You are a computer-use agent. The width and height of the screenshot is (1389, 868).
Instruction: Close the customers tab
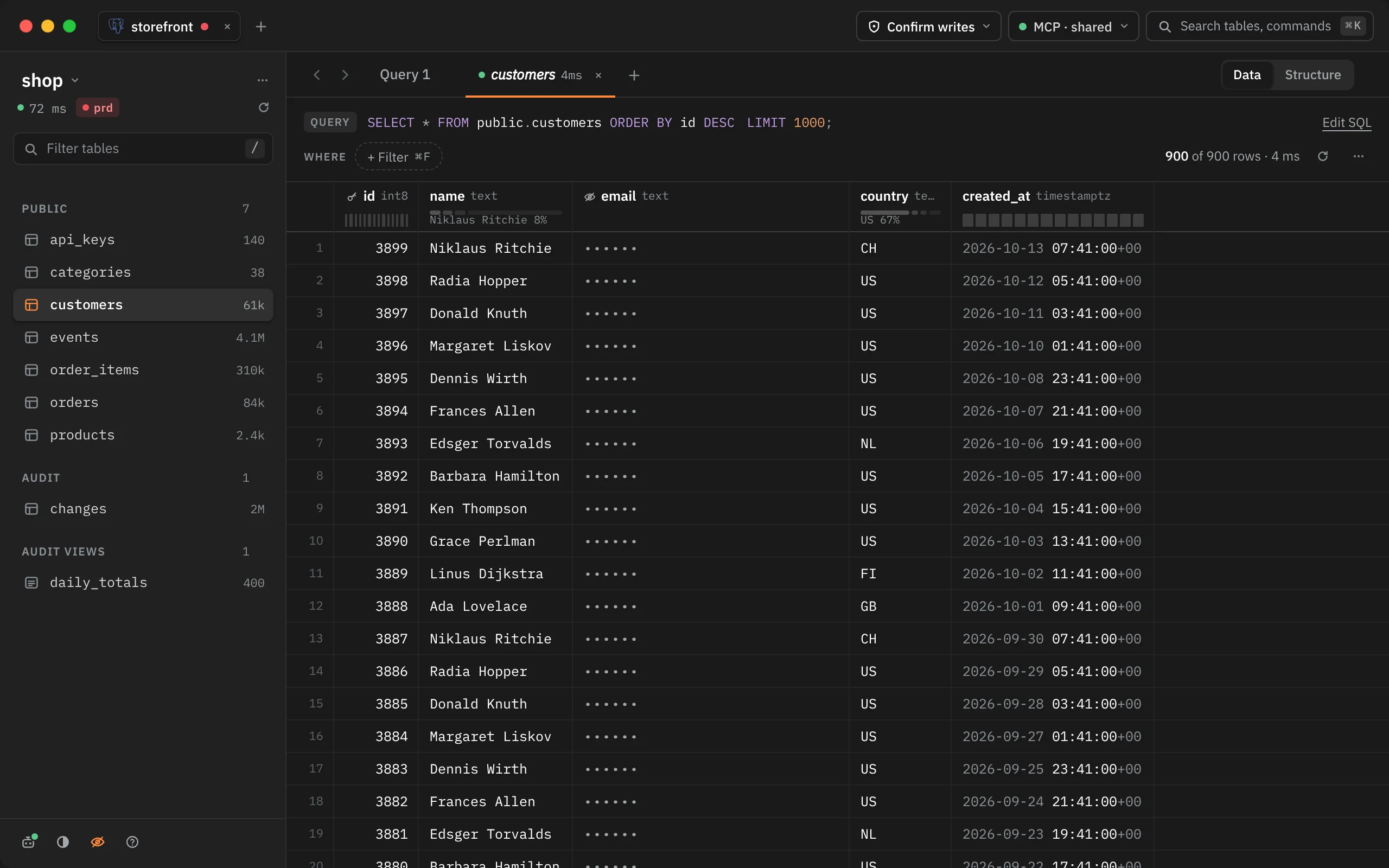pyautogui.click(x=598, y=75)
